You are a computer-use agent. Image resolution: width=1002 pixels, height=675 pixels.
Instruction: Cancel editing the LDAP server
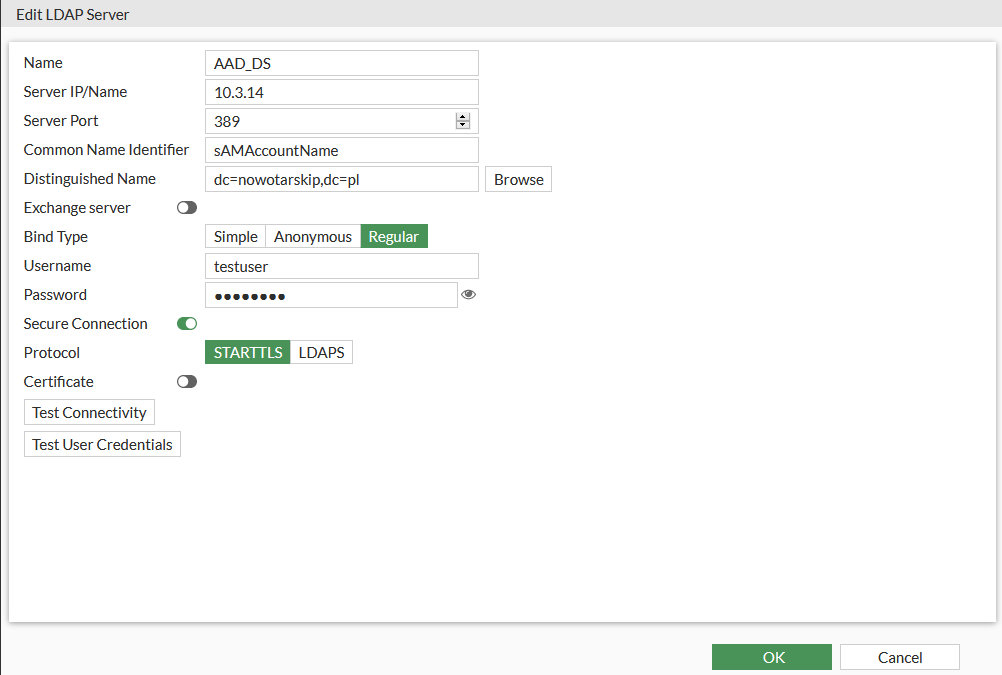coord(899,657)
